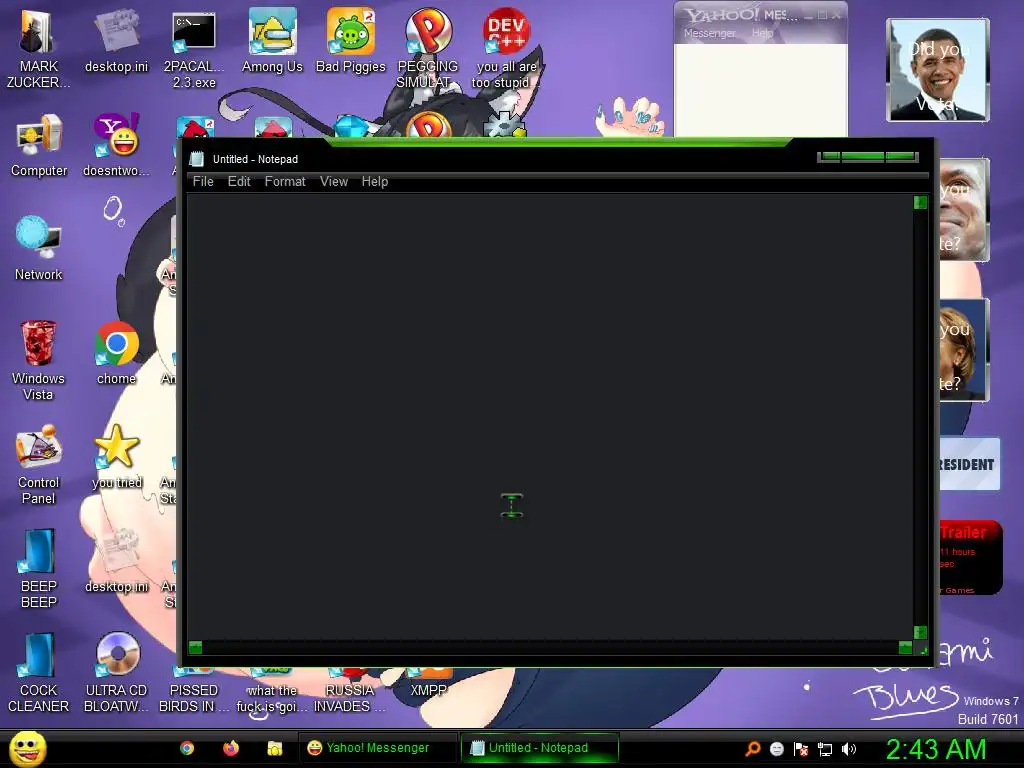1024x768 pixels.
Task: Open Help menu in Yahoo Messenger window
Action: [762, 33]
